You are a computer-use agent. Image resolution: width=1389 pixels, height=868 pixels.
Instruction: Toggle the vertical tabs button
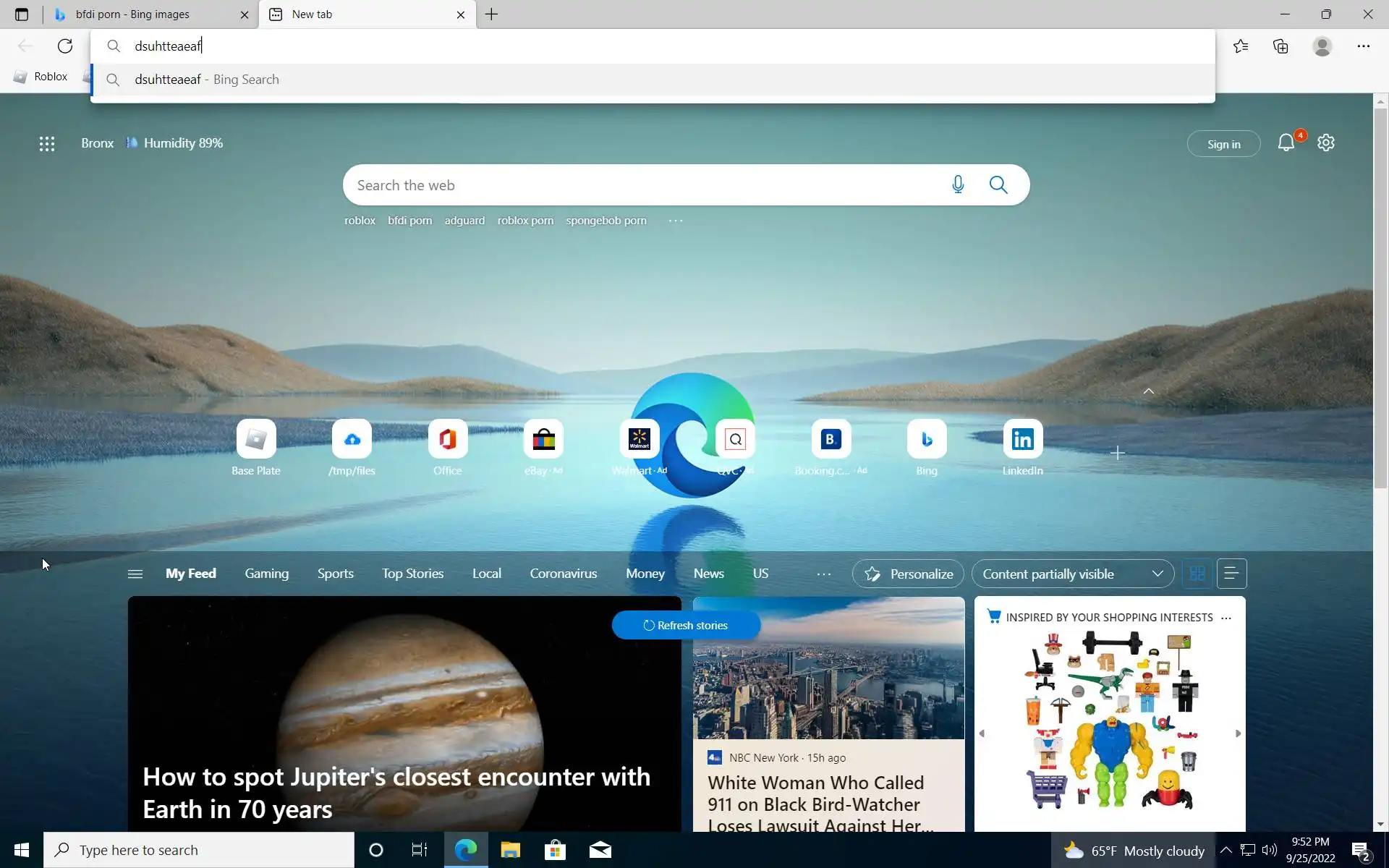point(22,14)
